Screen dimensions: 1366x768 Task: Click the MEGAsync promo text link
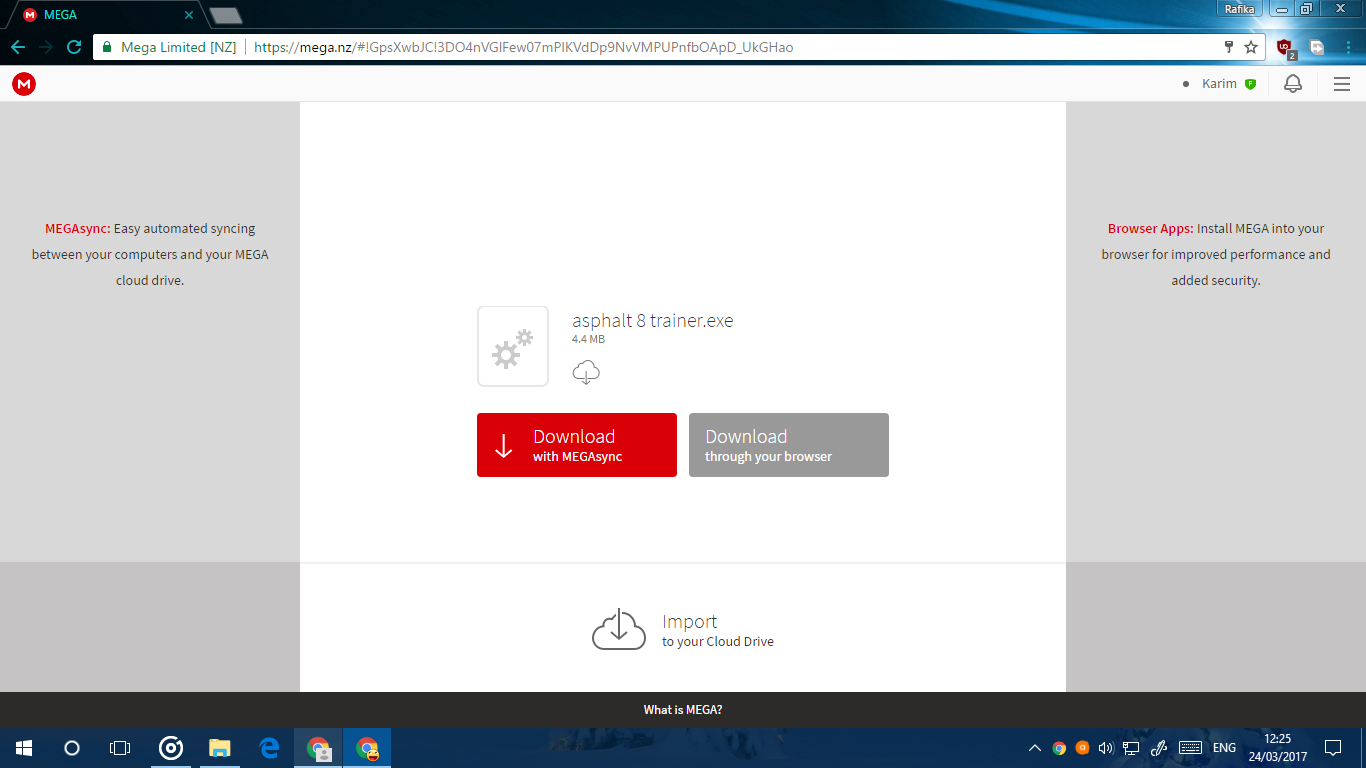(x=78, y=228)
